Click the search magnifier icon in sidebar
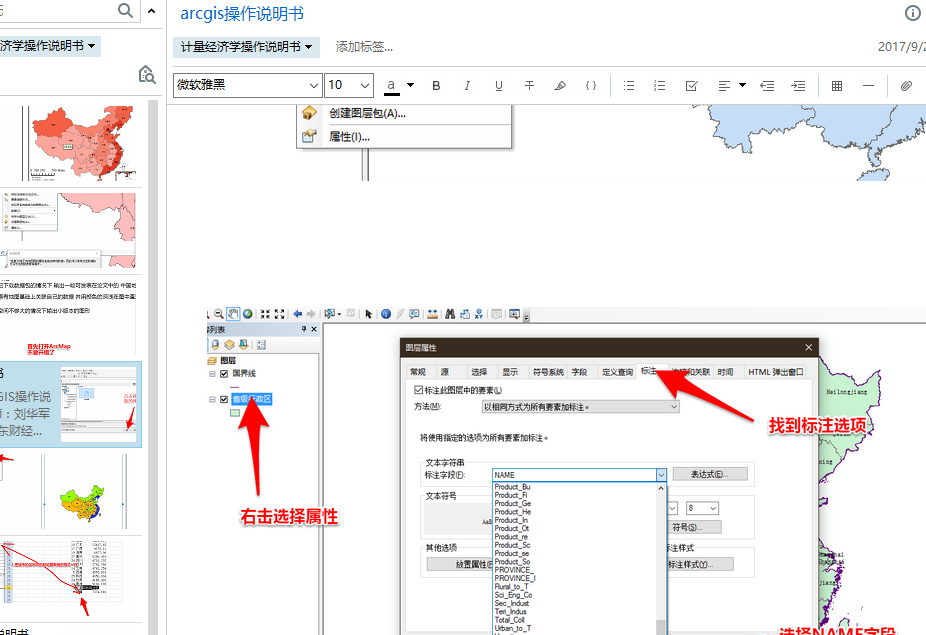926x635 pixels. point(125,10)
